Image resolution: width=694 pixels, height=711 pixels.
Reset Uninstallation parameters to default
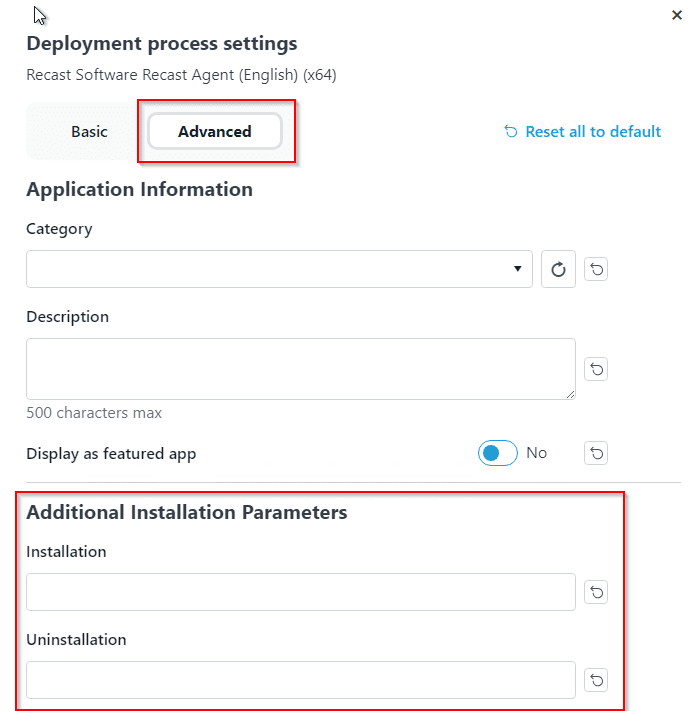(596, 680)
